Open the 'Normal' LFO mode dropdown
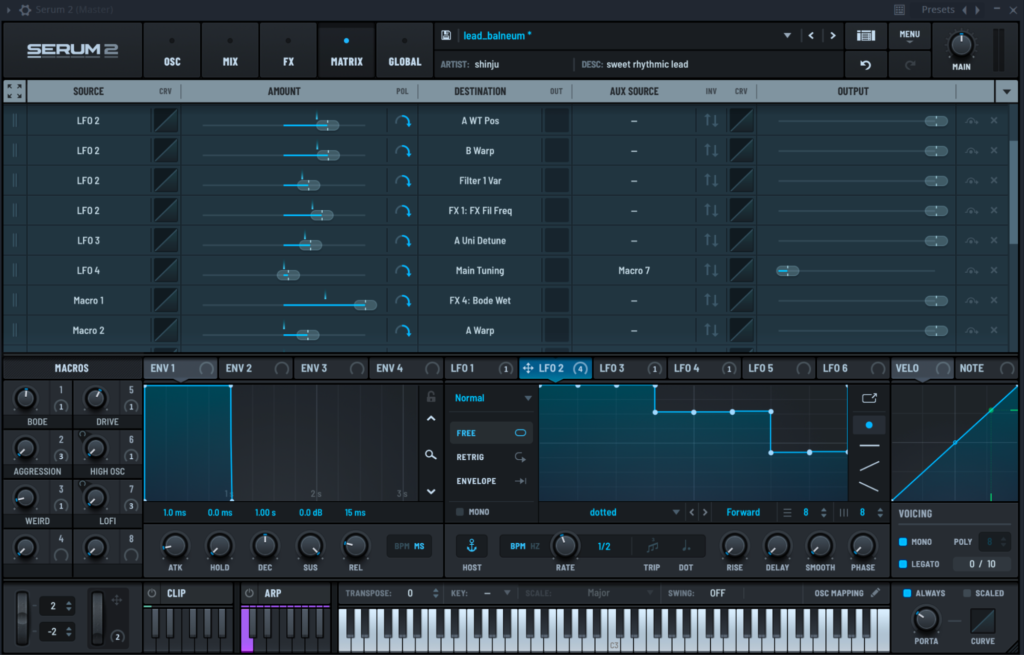This screenshot has height=655, width=1024. [491, 397]
